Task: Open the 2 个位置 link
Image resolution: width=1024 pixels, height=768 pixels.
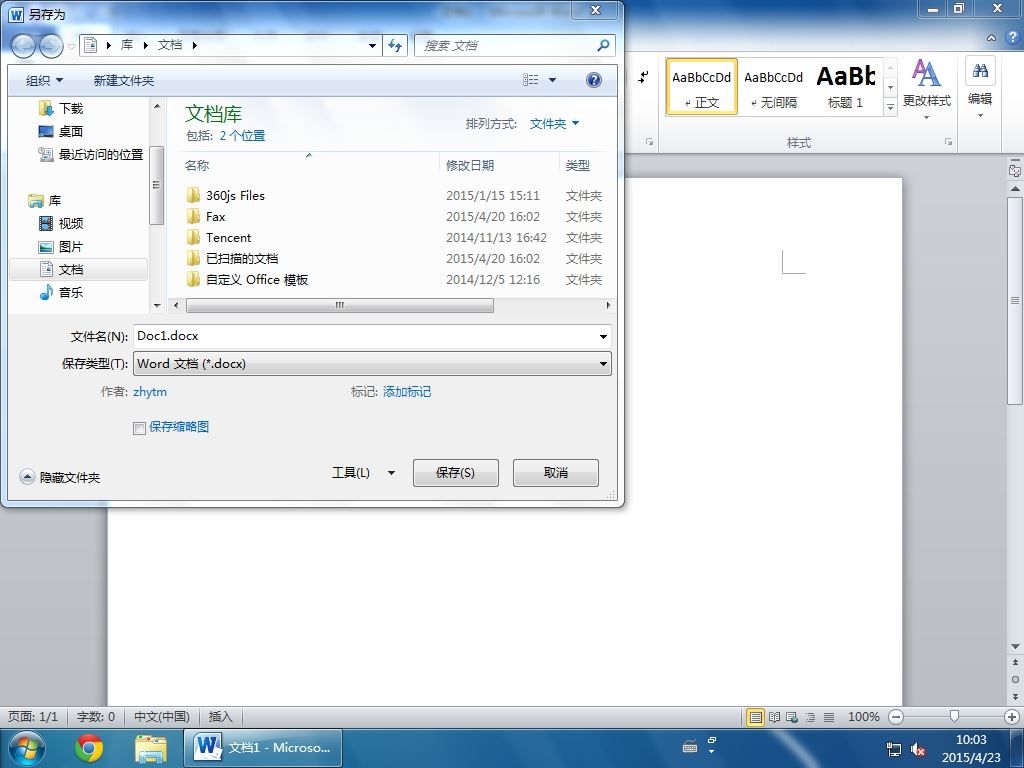Action: coord(242,136)
